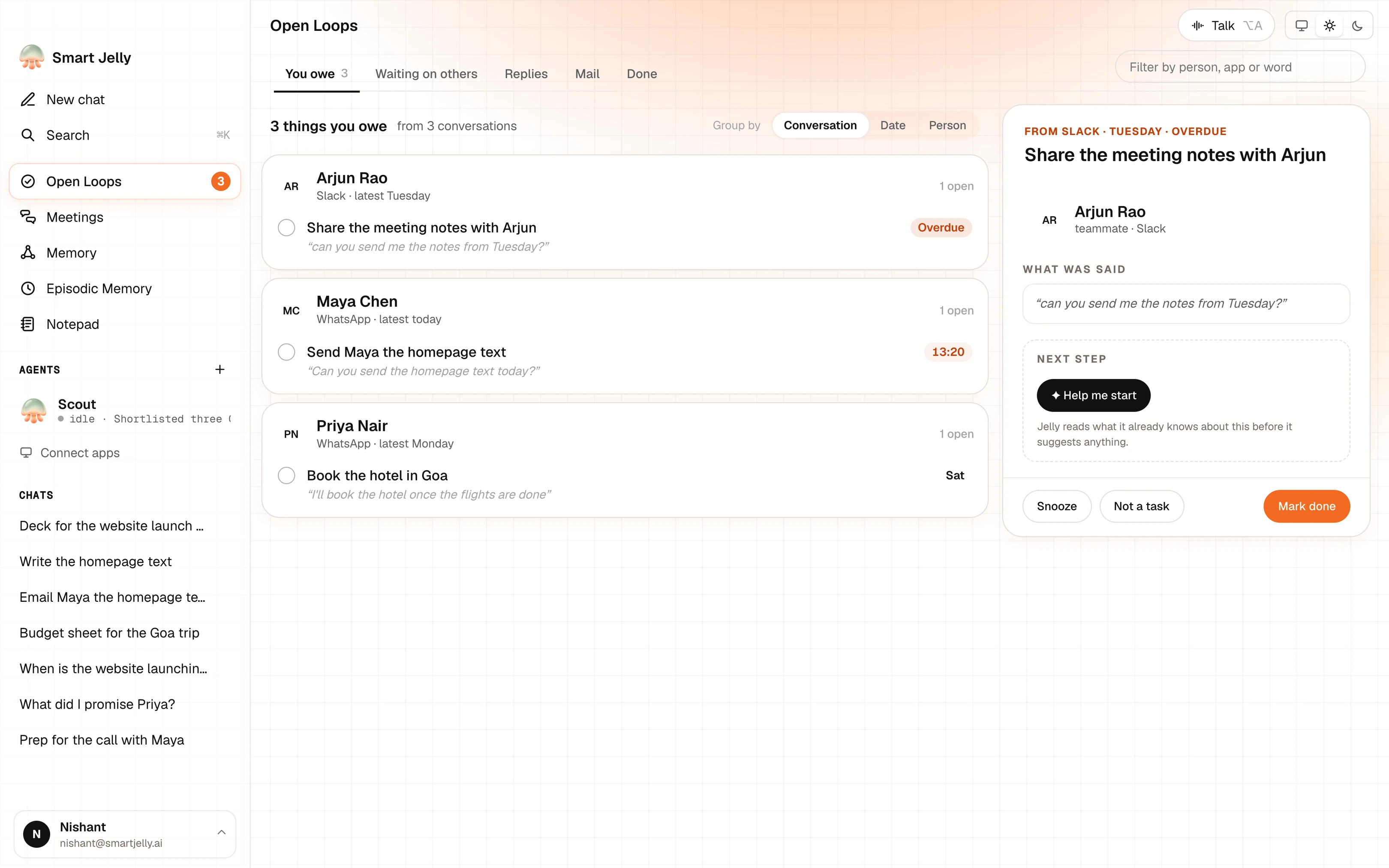The image size is (1389, 868).
Task: Switch to dark theme moon icon
Action: [x=1357, y=25]
